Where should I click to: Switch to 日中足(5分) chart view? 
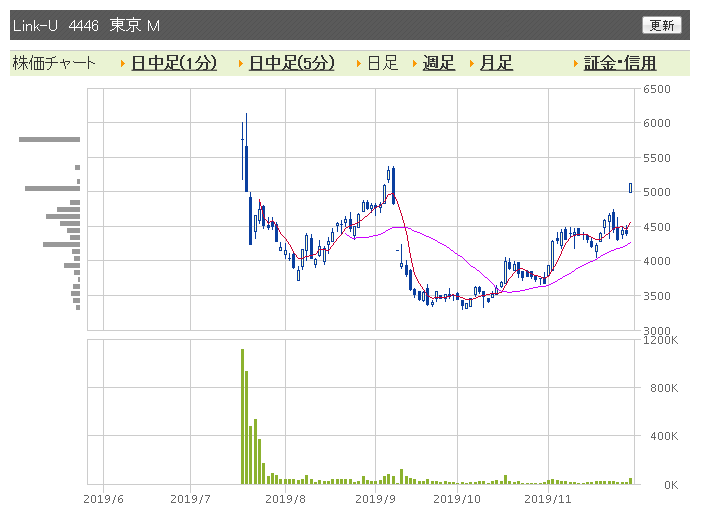point(291,63)
